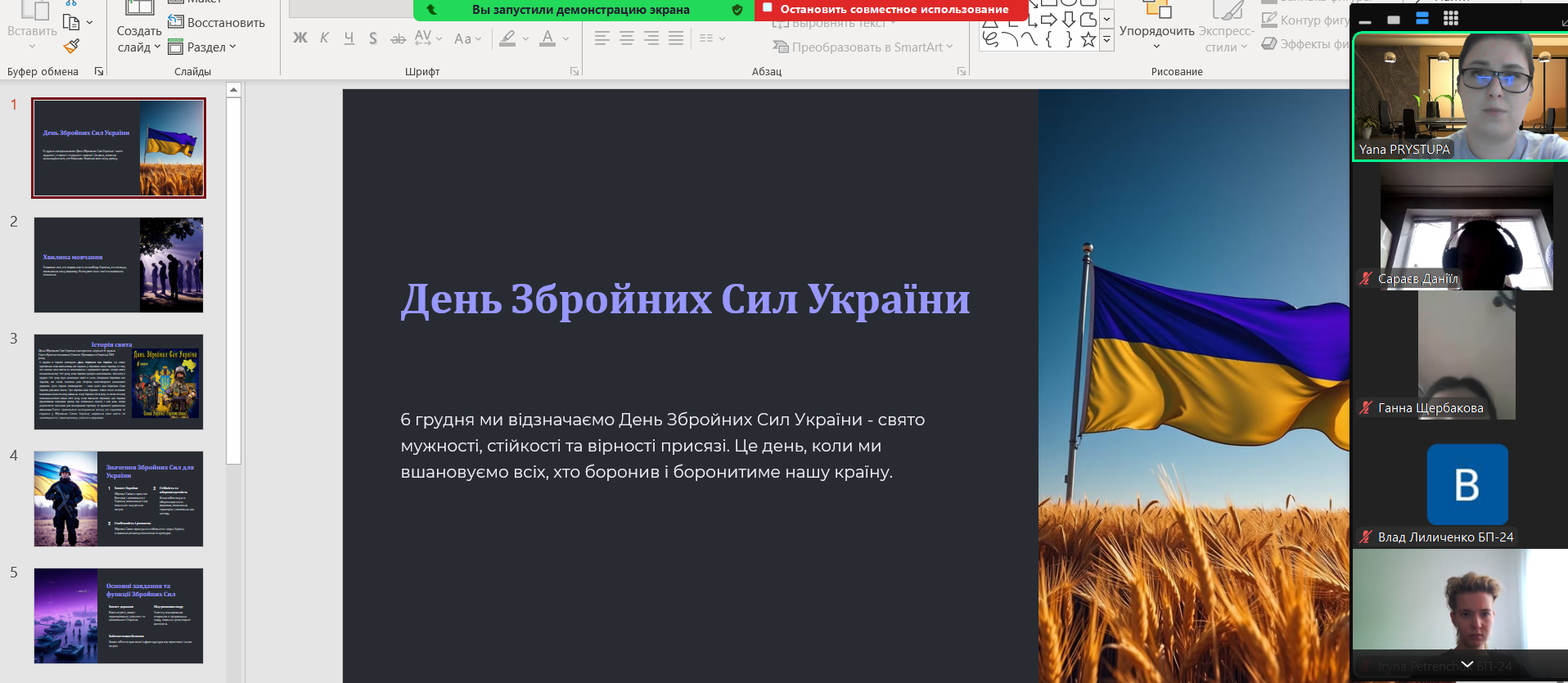Center align text
This screenshot has height=683, width=1568.
pos(627,38)
